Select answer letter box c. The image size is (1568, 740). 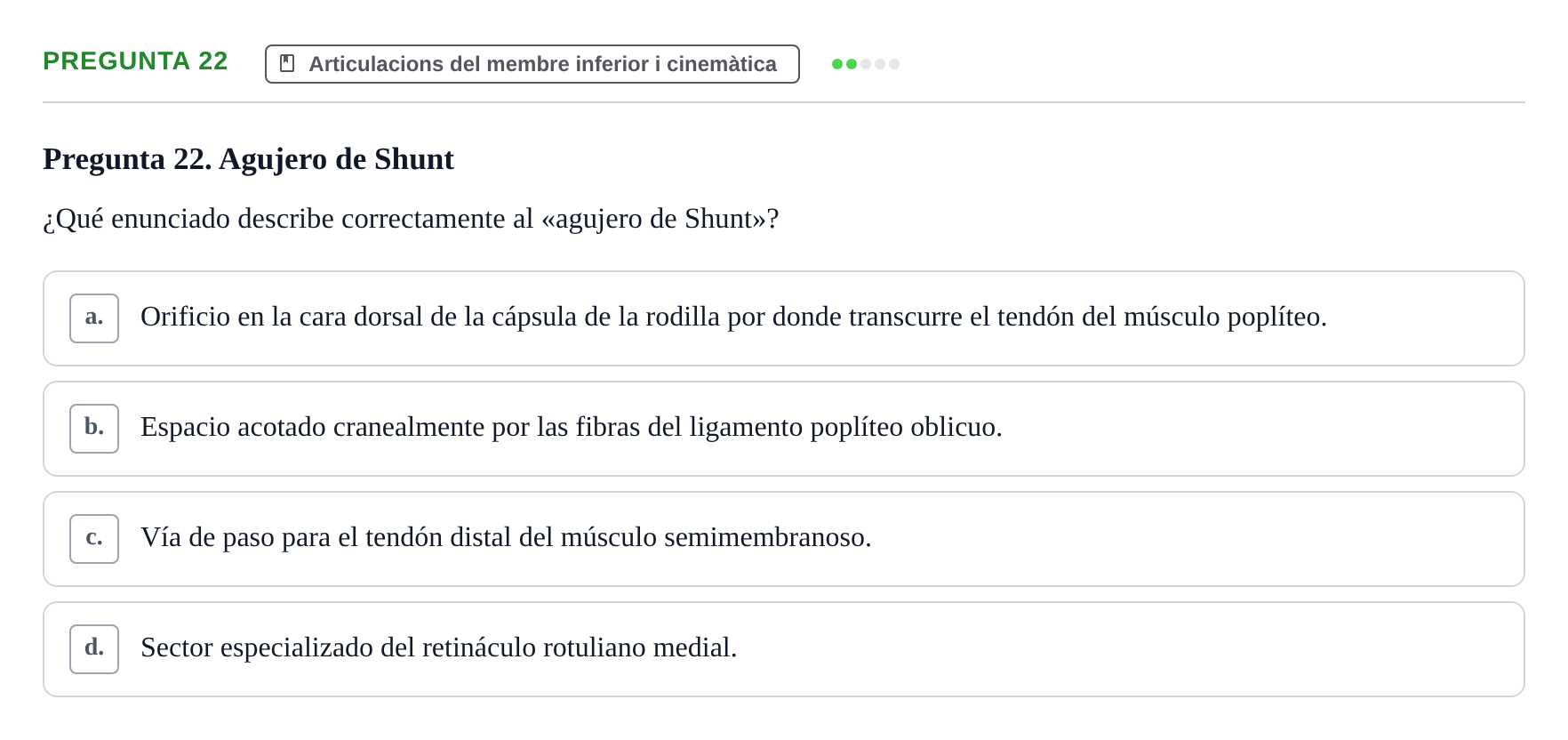click(94, 539)
